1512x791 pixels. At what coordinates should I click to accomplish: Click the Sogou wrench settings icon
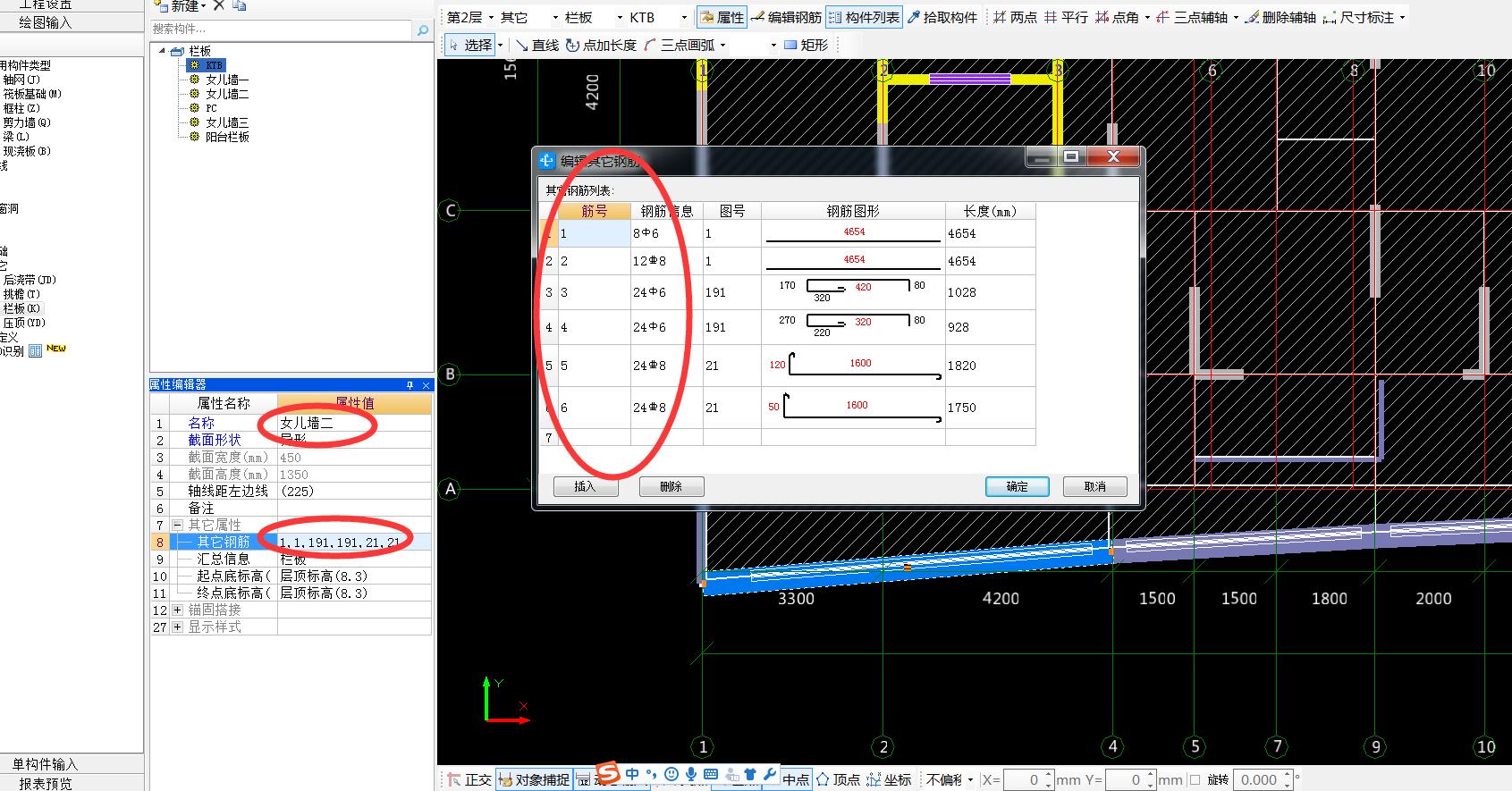[769, 774]
